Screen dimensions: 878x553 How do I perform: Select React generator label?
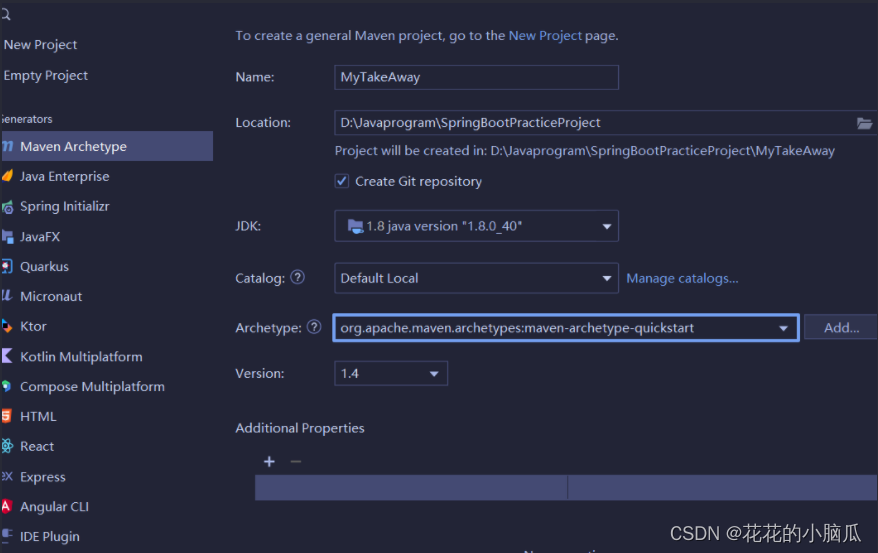tap(37, 446)
